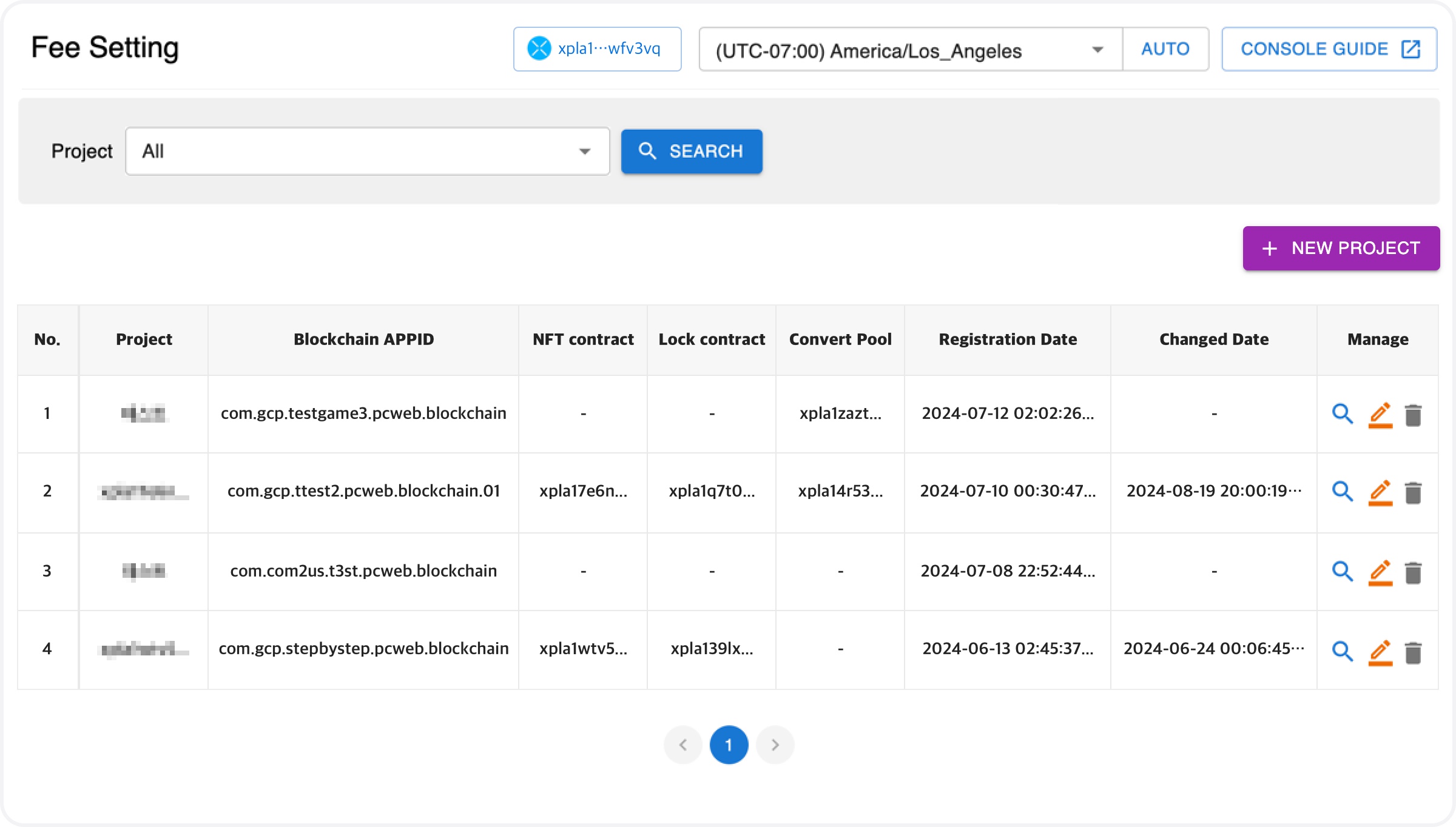Click the next page arrow

tap(775, 745)
